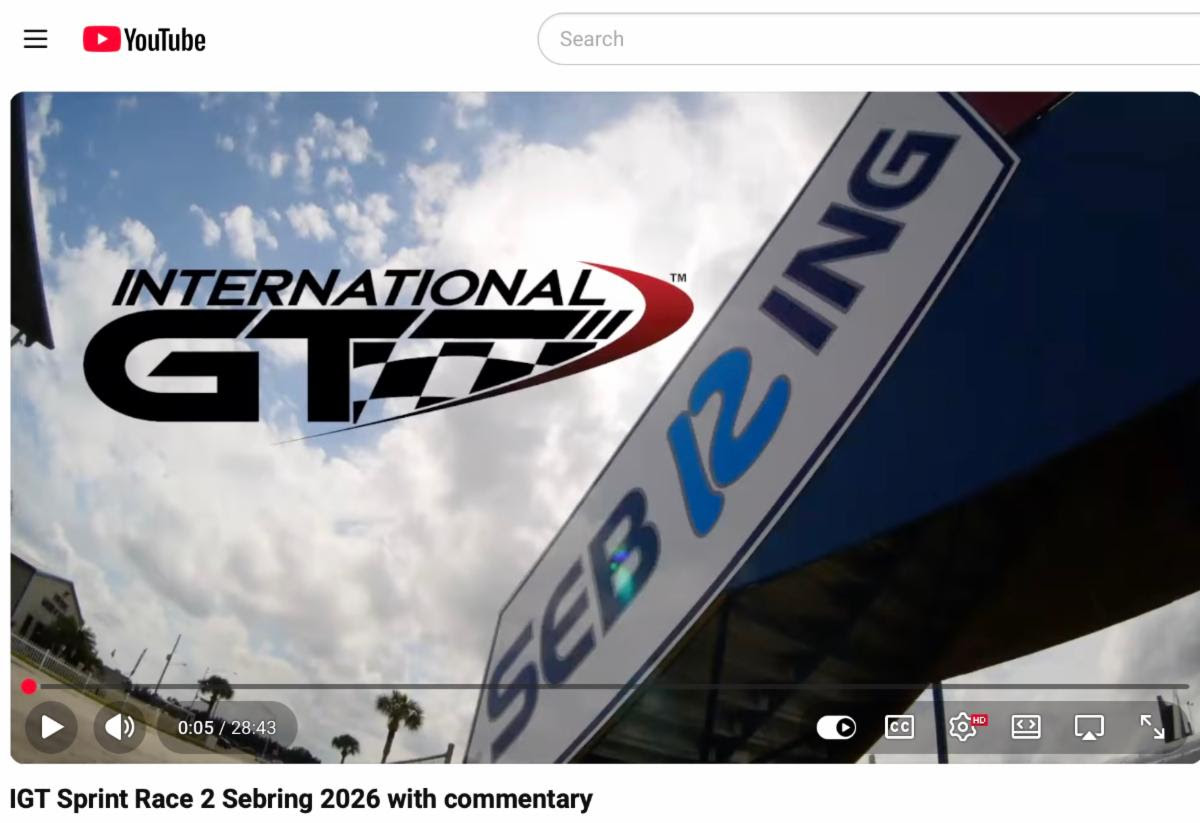Toggle the autoplay switch

point(836,727)
